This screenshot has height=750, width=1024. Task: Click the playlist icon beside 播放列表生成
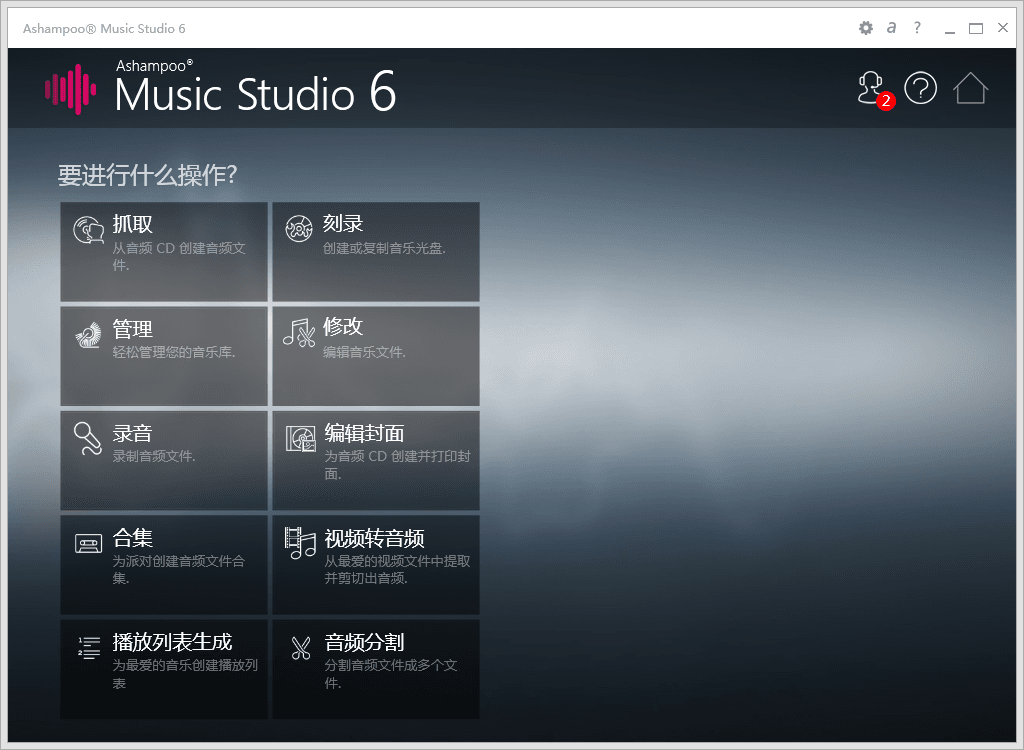tap(88, 647)
